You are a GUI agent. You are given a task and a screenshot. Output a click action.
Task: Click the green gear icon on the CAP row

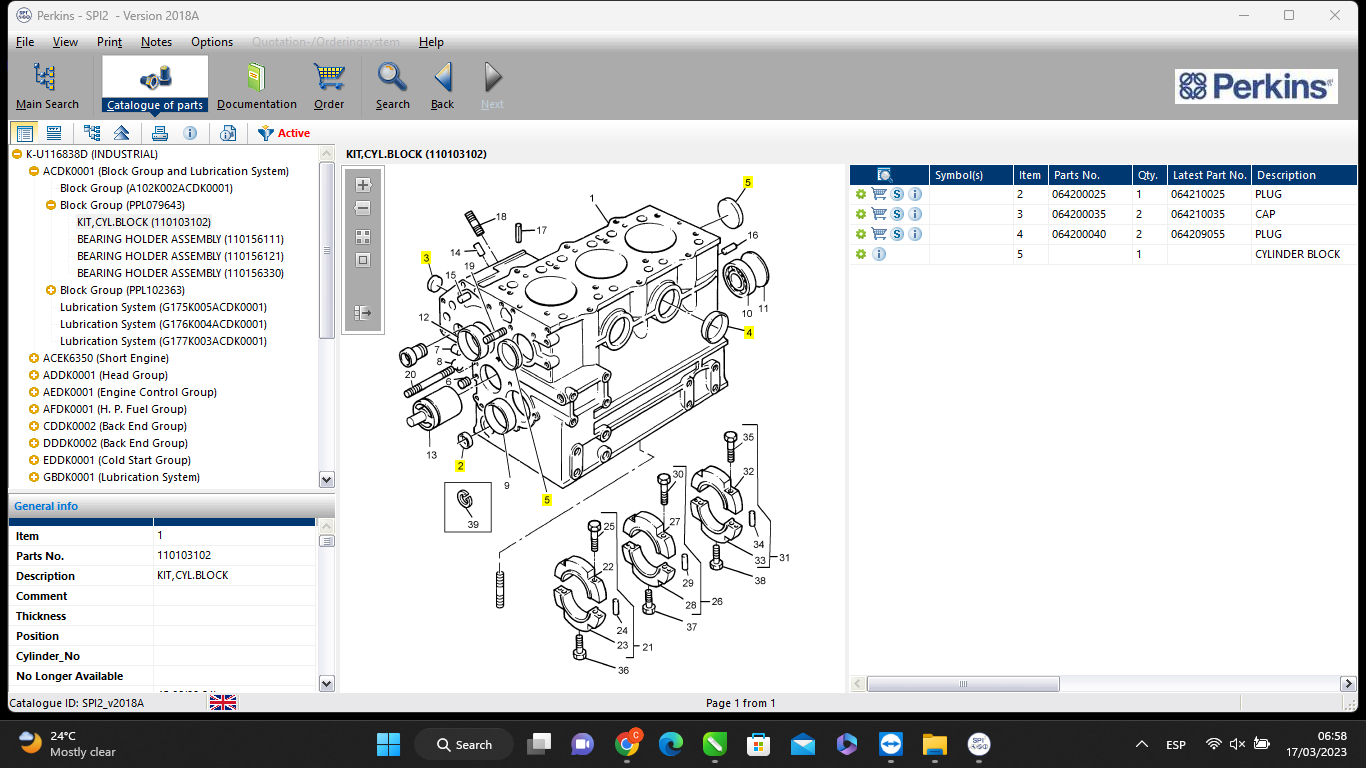pos(860,213)
